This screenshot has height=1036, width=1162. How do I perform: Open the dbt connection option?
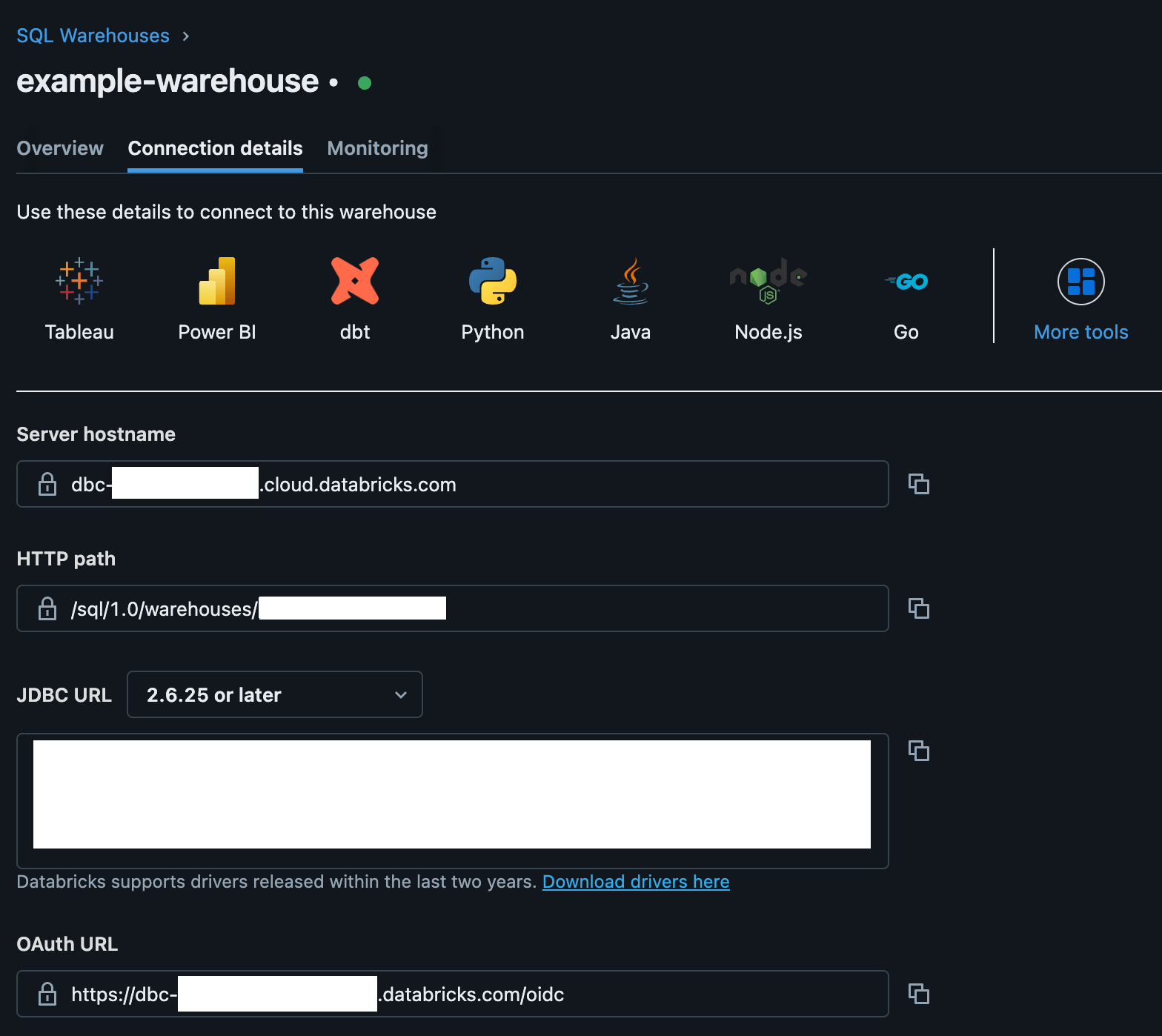point(355,282)
